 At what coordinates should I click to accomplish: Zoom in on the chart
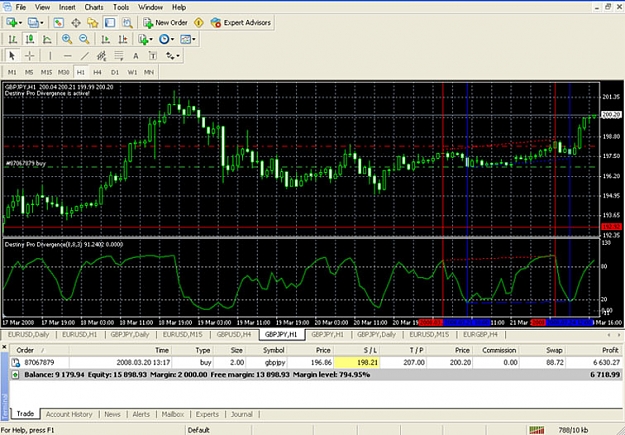coord(67,39)
